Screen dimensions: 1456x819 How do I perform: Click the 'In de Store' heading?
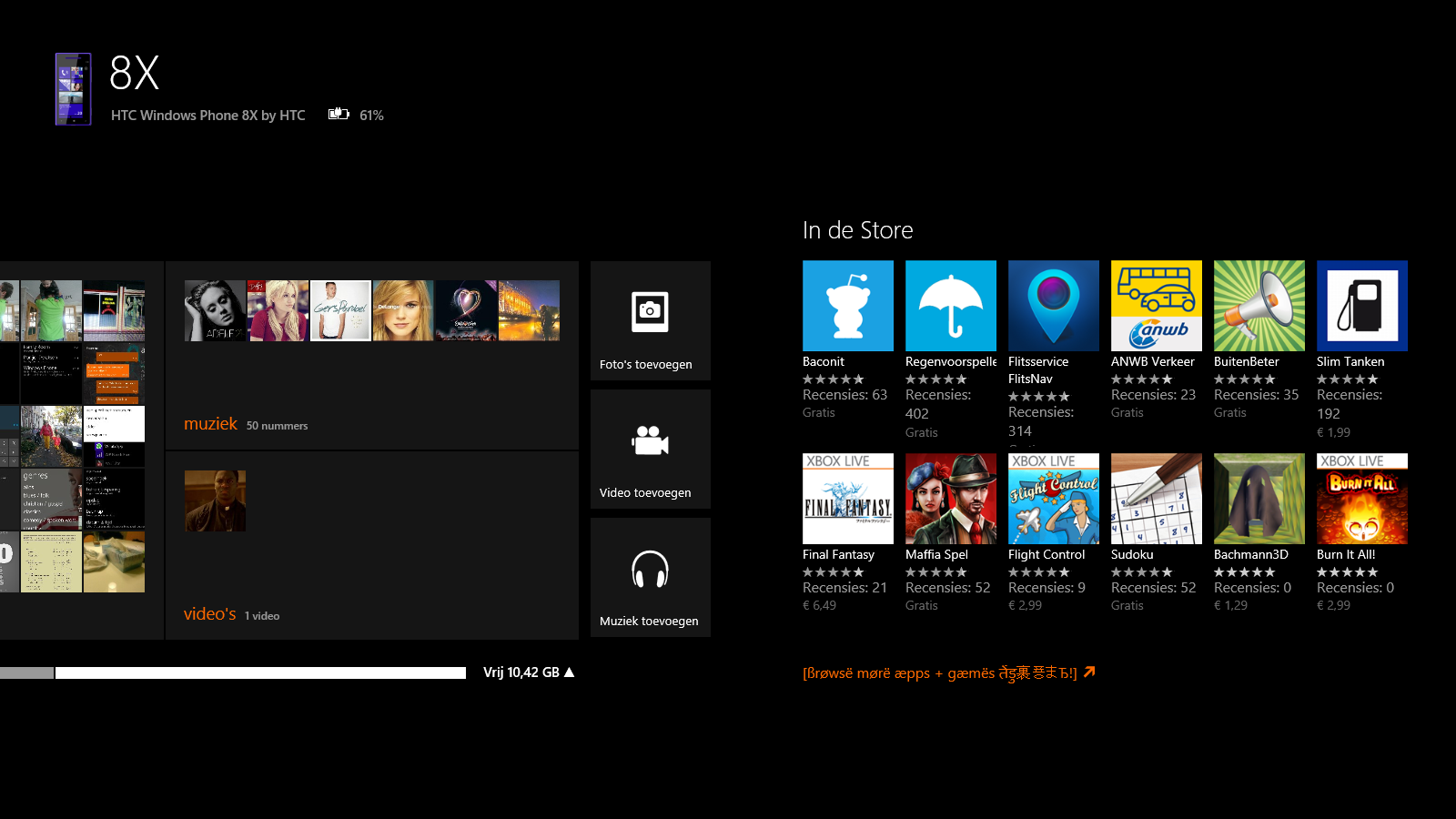coord(858,230)
